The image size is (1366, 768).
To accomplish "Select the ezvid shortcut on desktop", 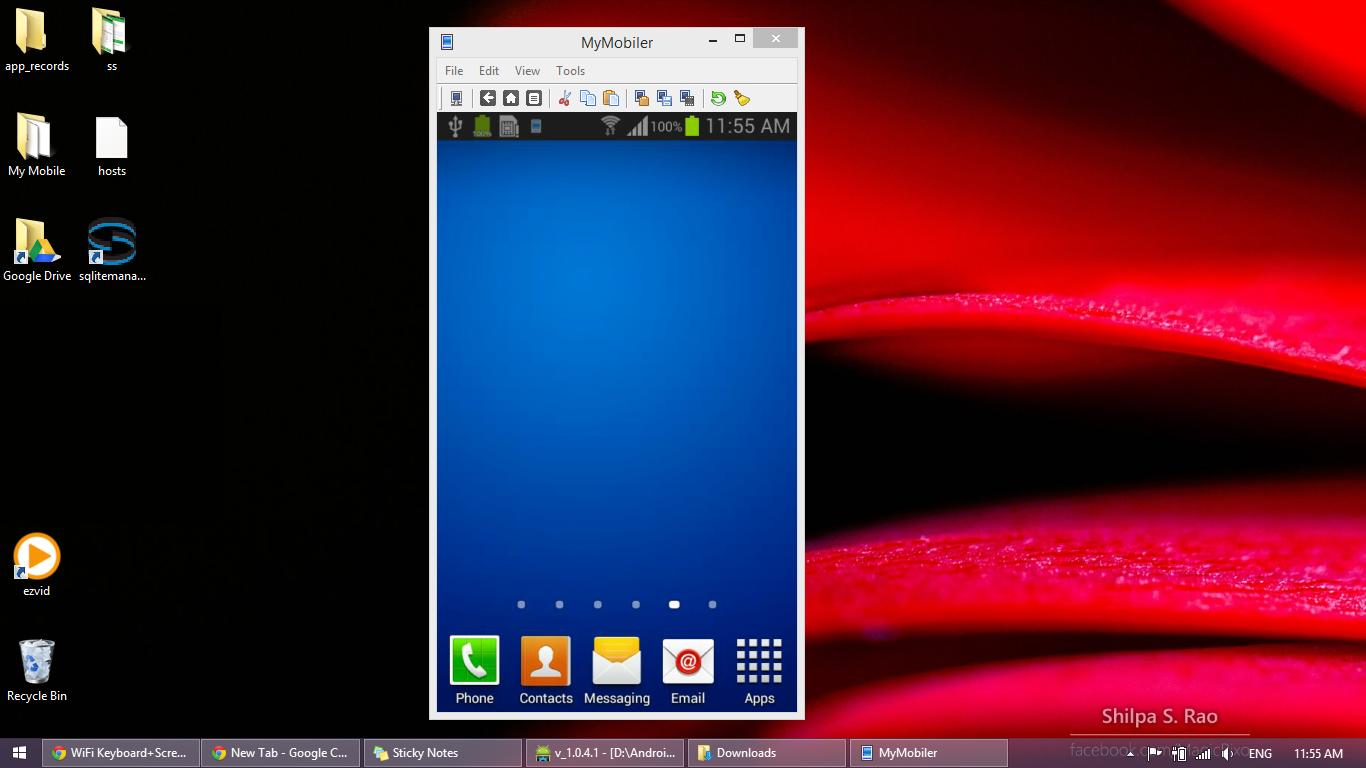I will (37, 565).
